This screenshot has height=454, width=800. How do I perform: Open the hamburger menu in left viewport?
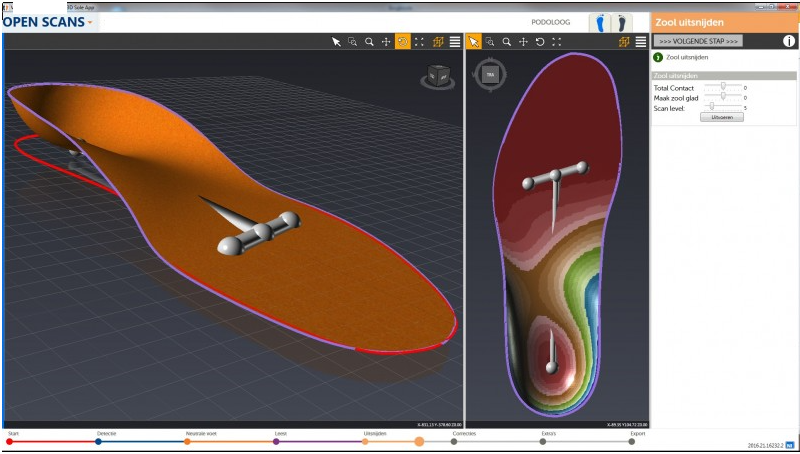pyautogui.click(x=455, y=42)
